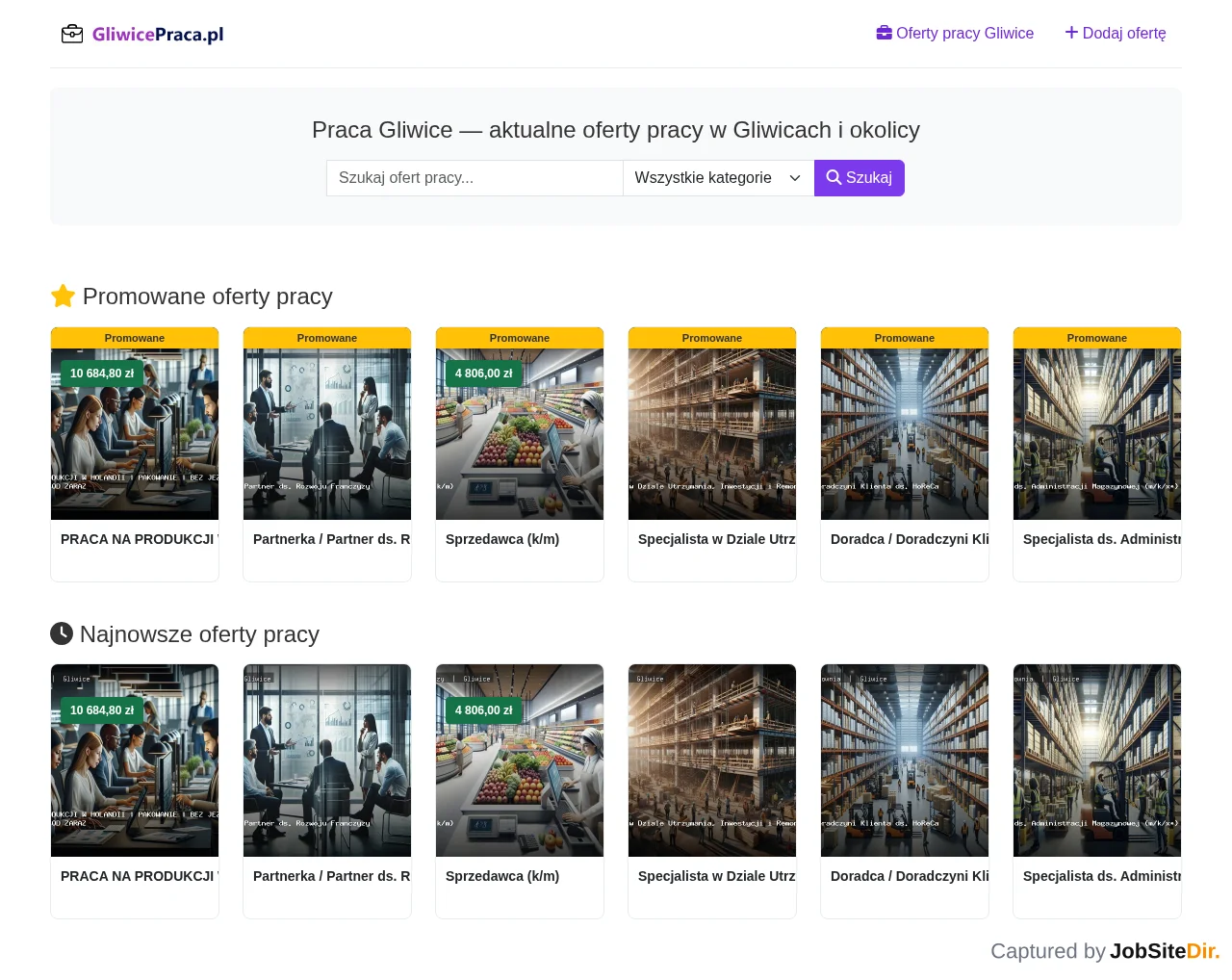The width and height of the screenshot is (1232, 980).
Task: Click newest Doradca / Doradczyni Kli title
Action: click(910, 876)
